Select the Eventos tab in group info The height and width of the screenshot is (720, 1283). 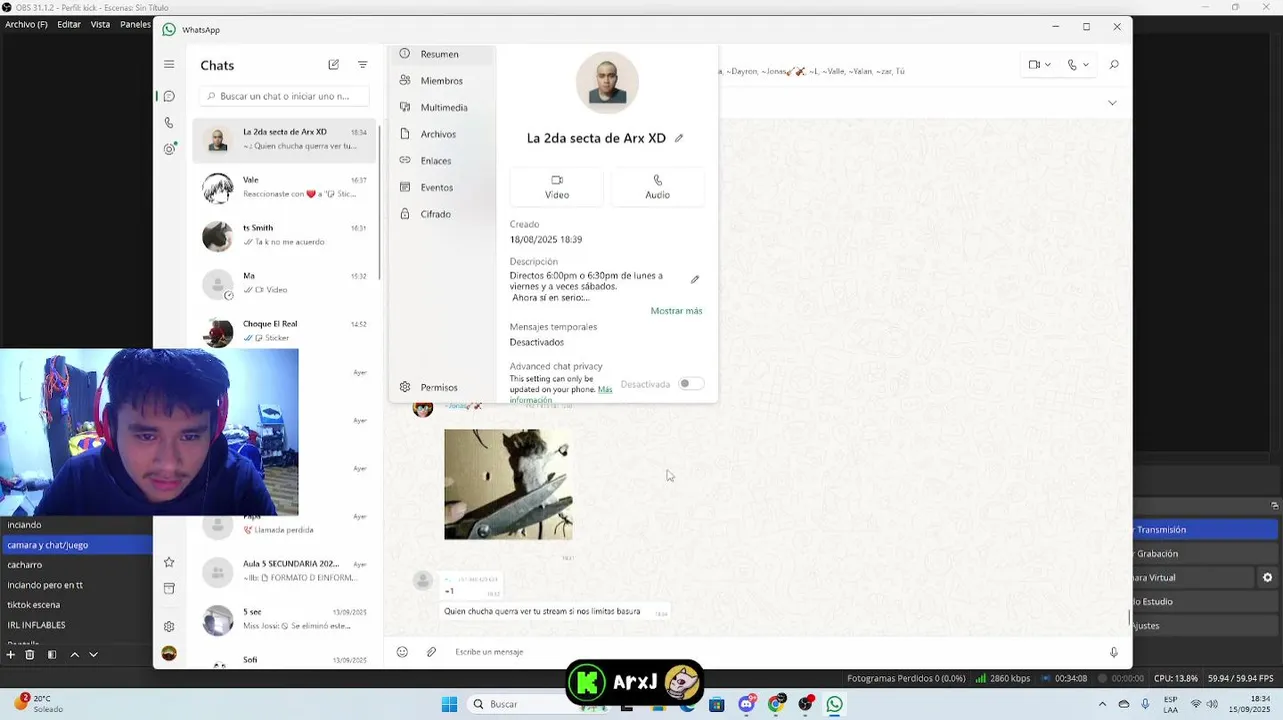[442, 187]
